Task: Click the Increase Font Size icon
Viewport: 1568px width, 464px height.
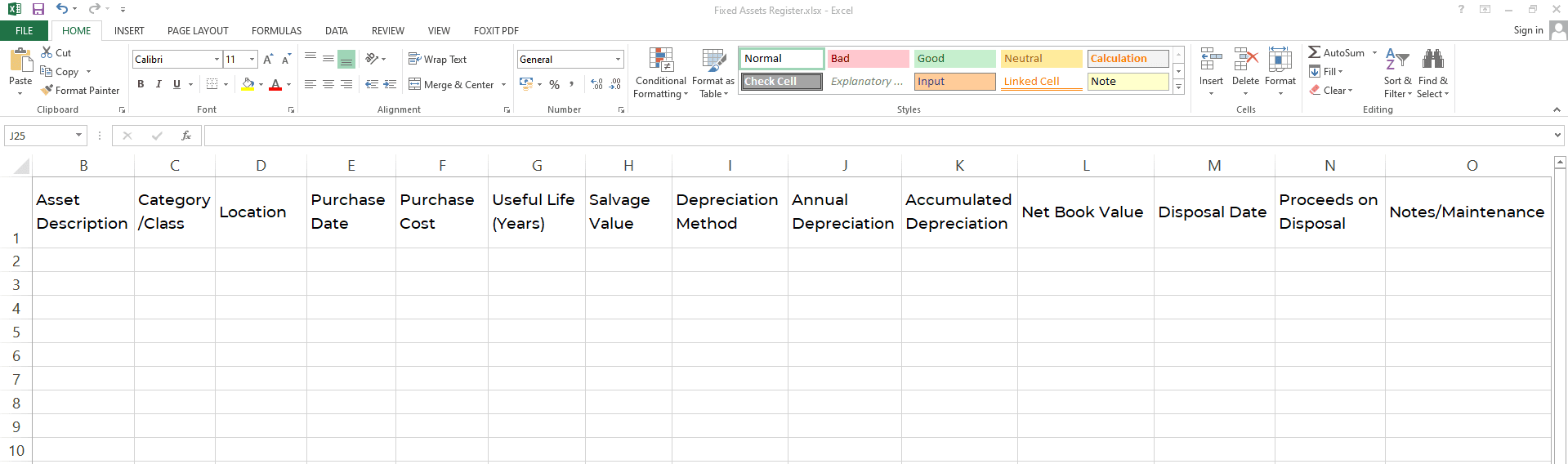Action: pyautogui.click(x=268, y=60)
